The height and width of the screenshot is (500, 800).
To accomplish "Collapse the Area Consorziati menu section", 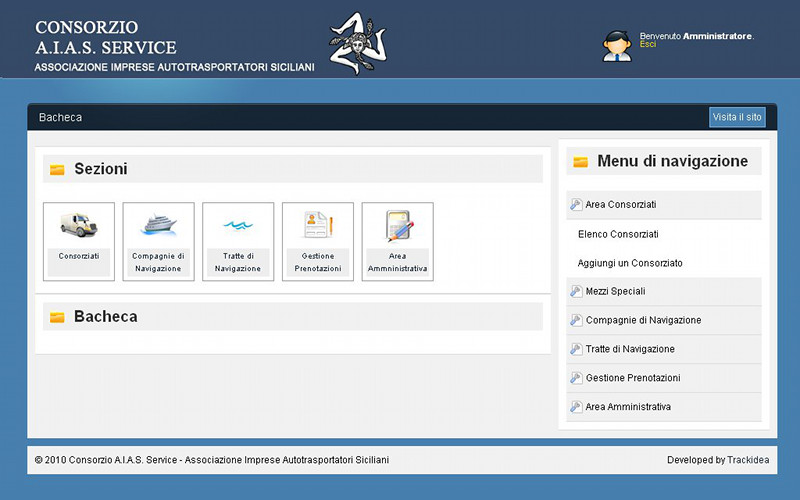I will [x=664, y=205].
